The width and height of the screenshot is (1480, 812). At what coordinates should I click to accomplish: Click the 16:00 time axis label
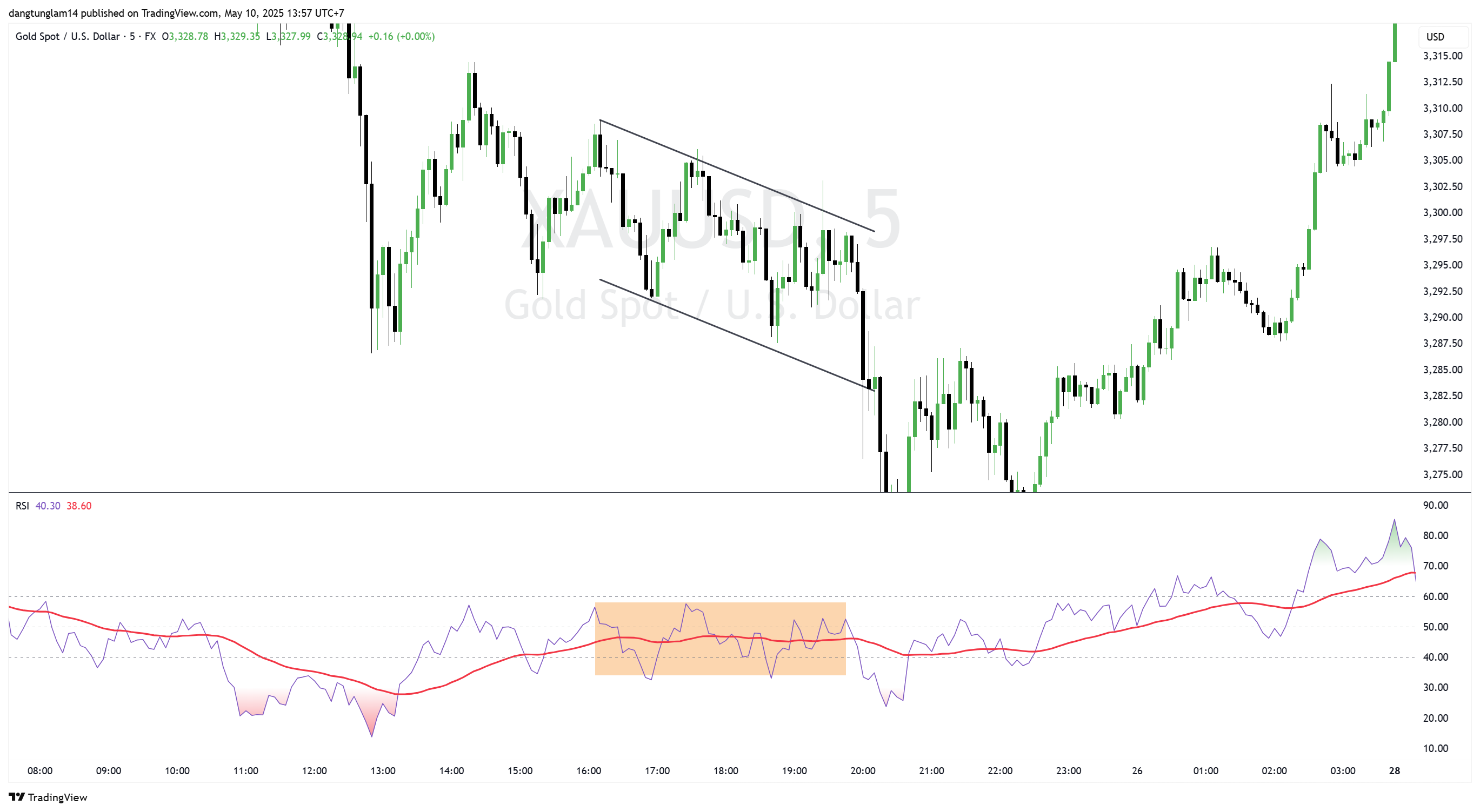point(588,770)
